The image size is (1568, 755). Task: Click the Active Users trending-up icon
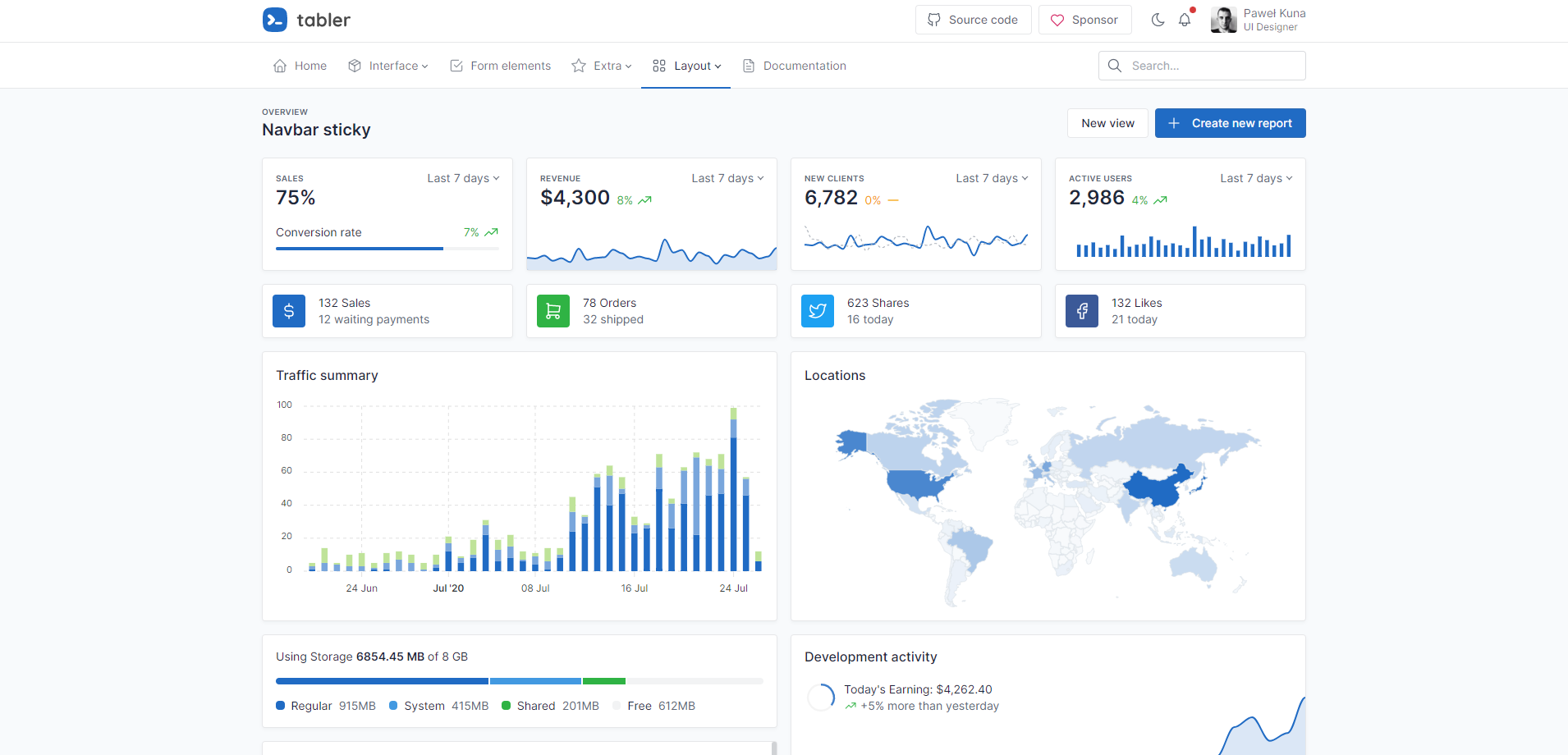click(x=1160, y=200)
